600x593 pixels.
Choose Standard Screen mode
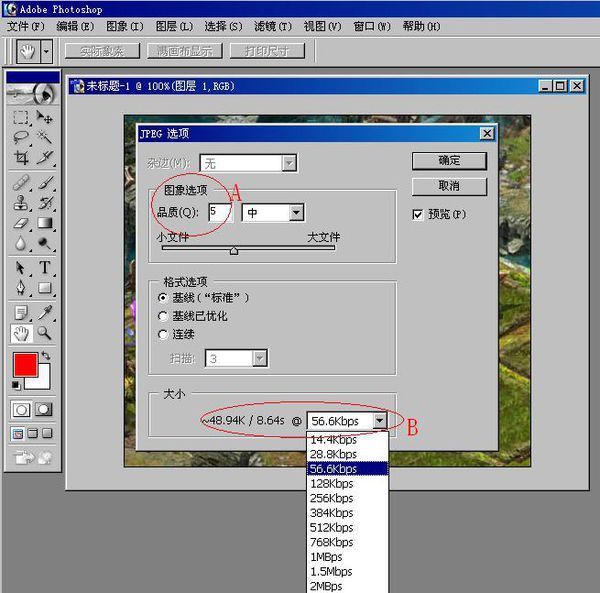click(17, 433)
